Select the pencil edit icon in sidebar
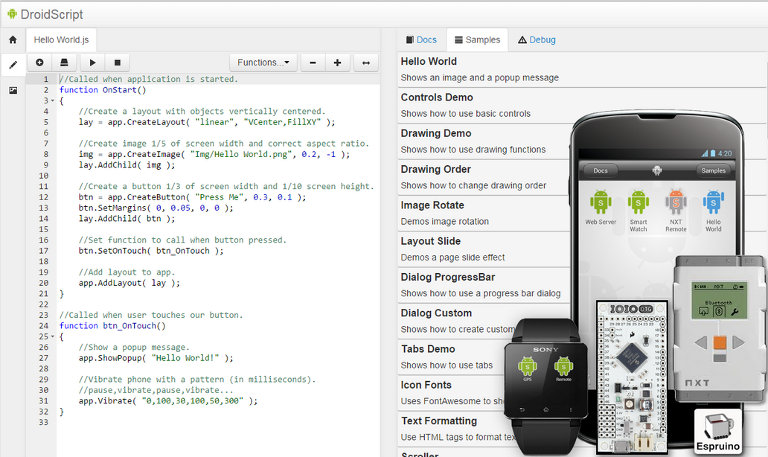 point(13,65)
